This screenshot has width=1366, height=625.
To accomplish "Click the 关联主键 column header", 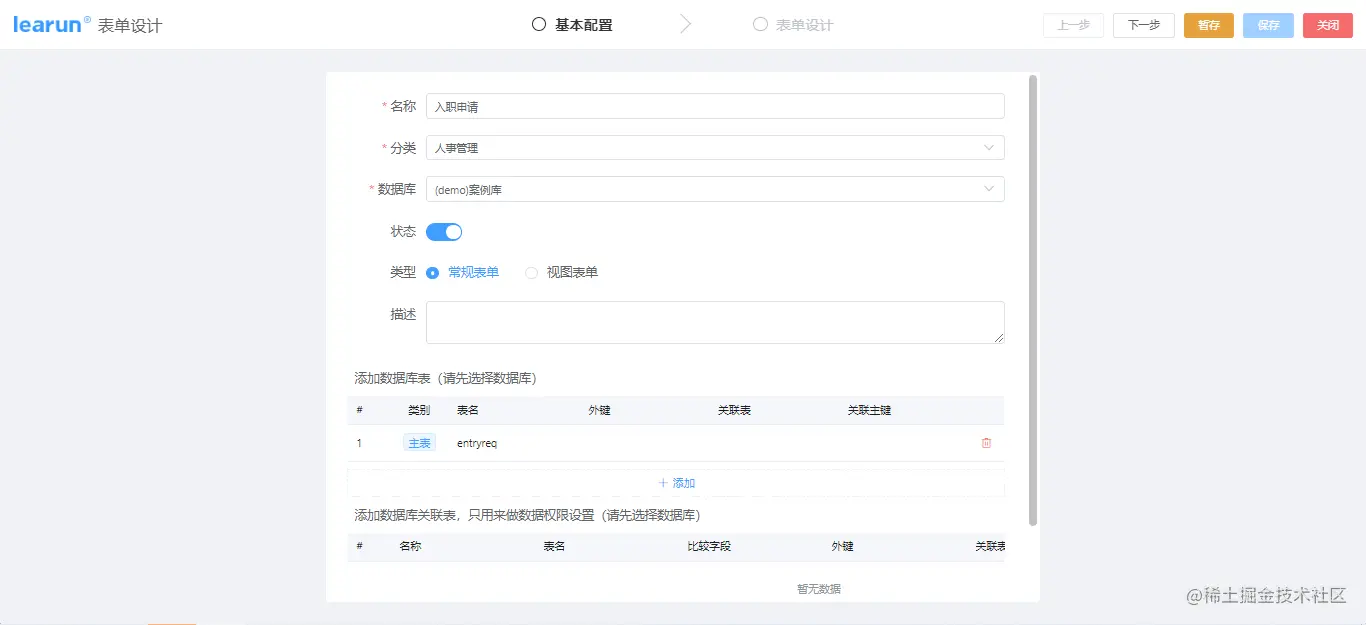I will pyautogui.click(x=869, y=410).
